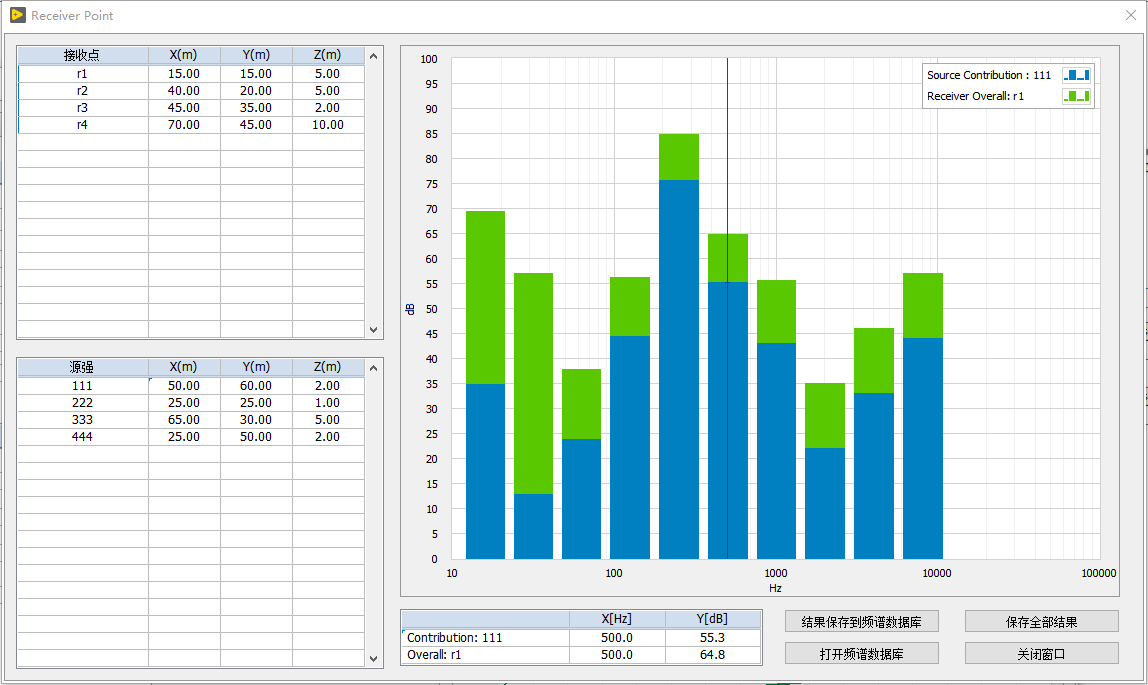Select receiver point r3 in the table
Screen dimensions: 1148x685
coord(82,108)
